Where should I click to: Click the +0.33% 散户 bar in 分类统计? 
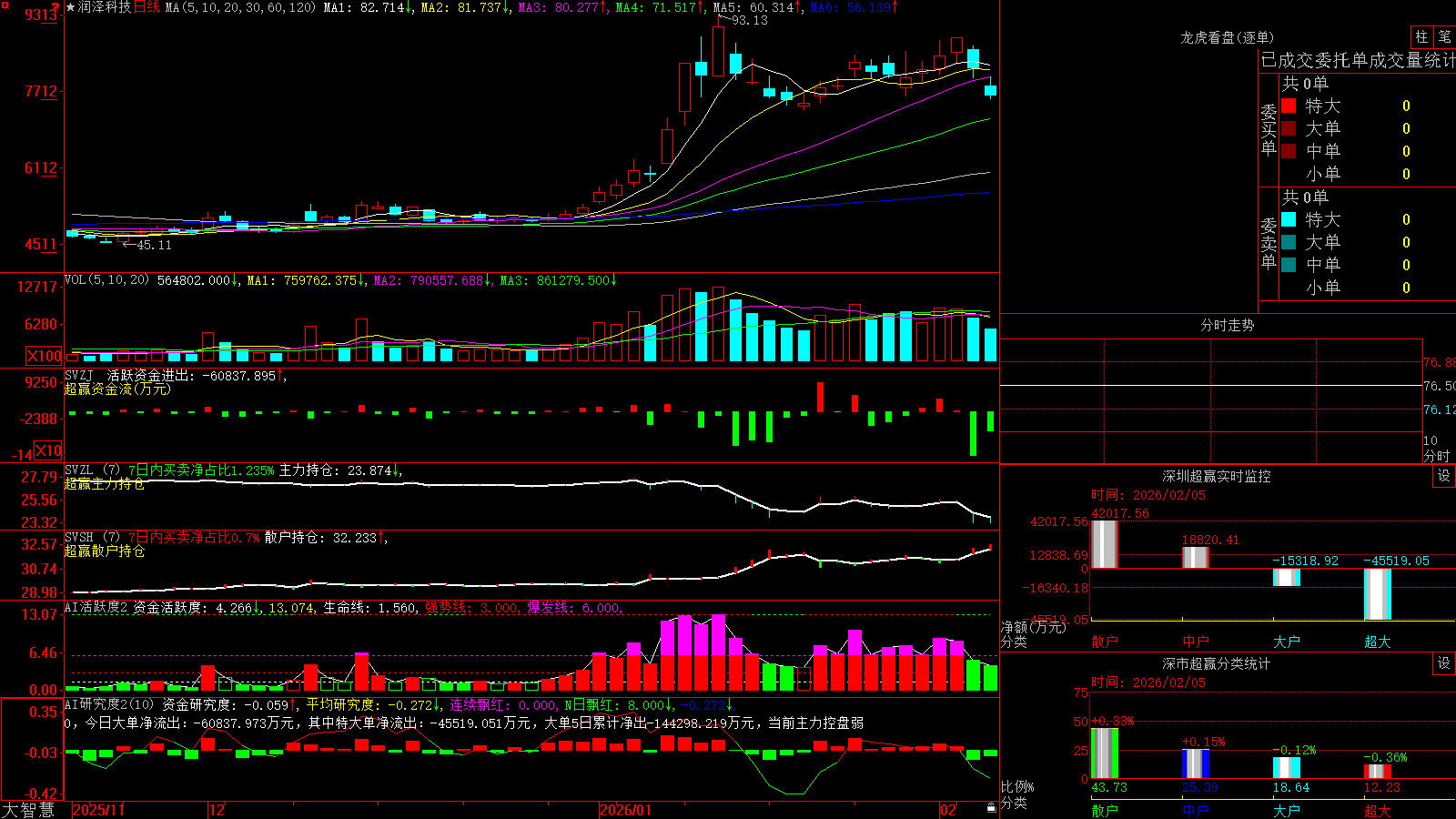pyautogui.click(x=1105, y=753)
